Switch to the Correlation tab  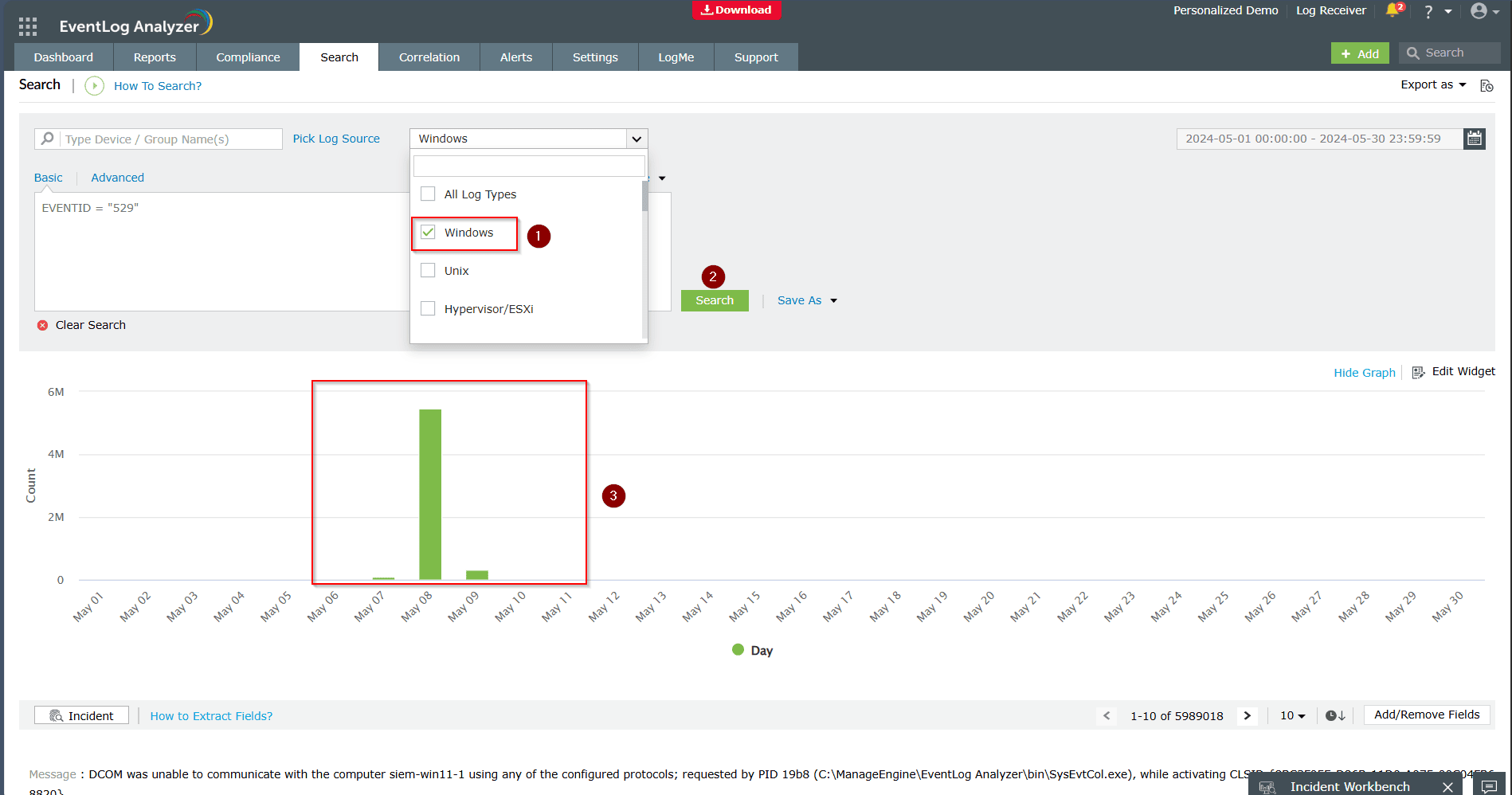[x=429, y=57]
